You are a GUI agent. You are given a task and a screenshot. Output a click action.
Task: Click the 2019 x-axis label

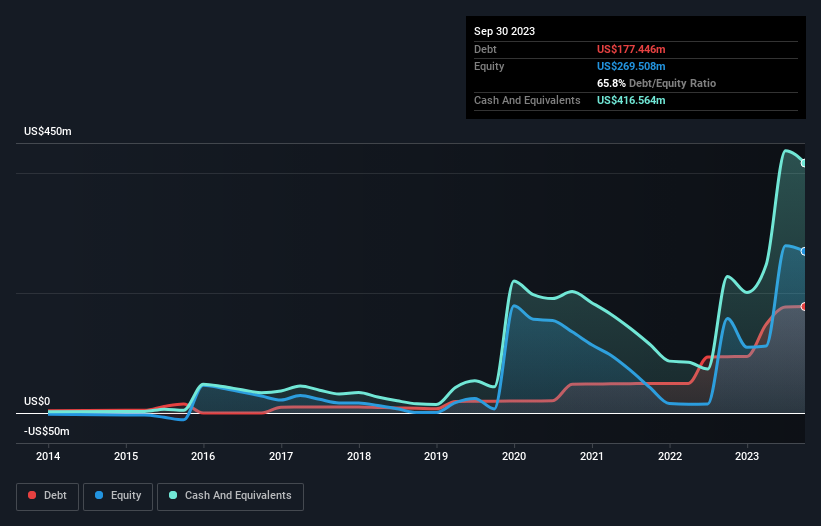tap(436, 456)
